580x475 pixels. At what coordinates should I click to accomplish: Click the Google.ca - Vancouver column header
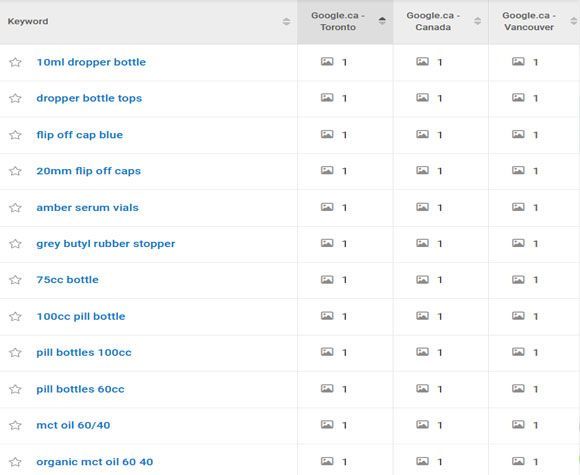(x=529, y=21)
